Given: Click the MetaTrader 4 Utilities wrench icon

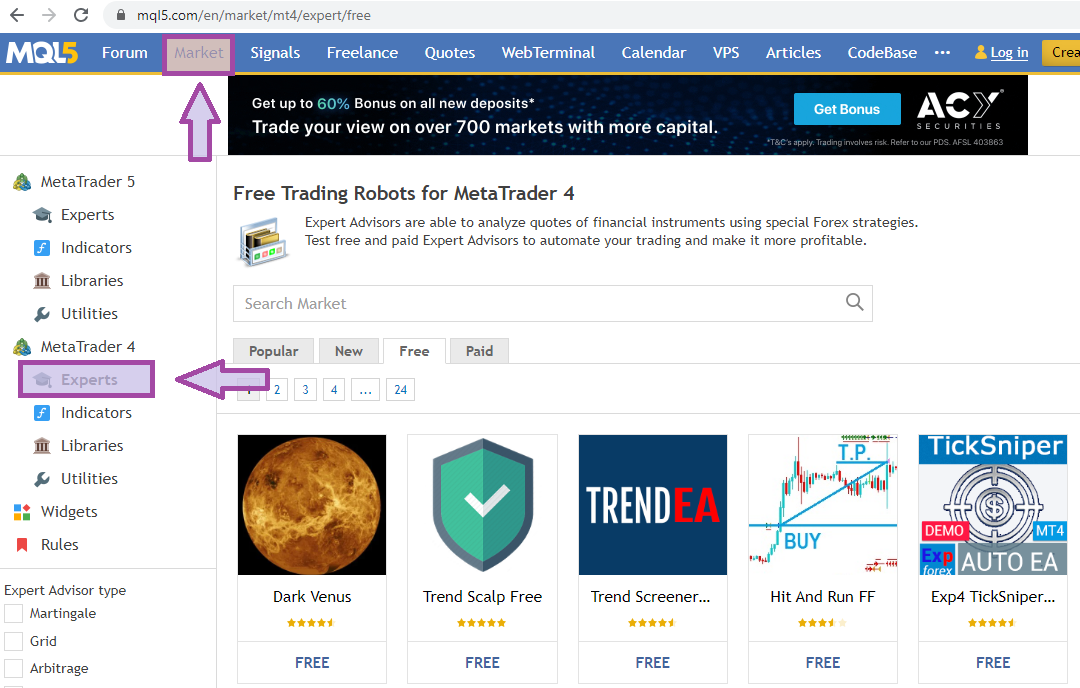Looking at the screenshot, I should (42, 479).
